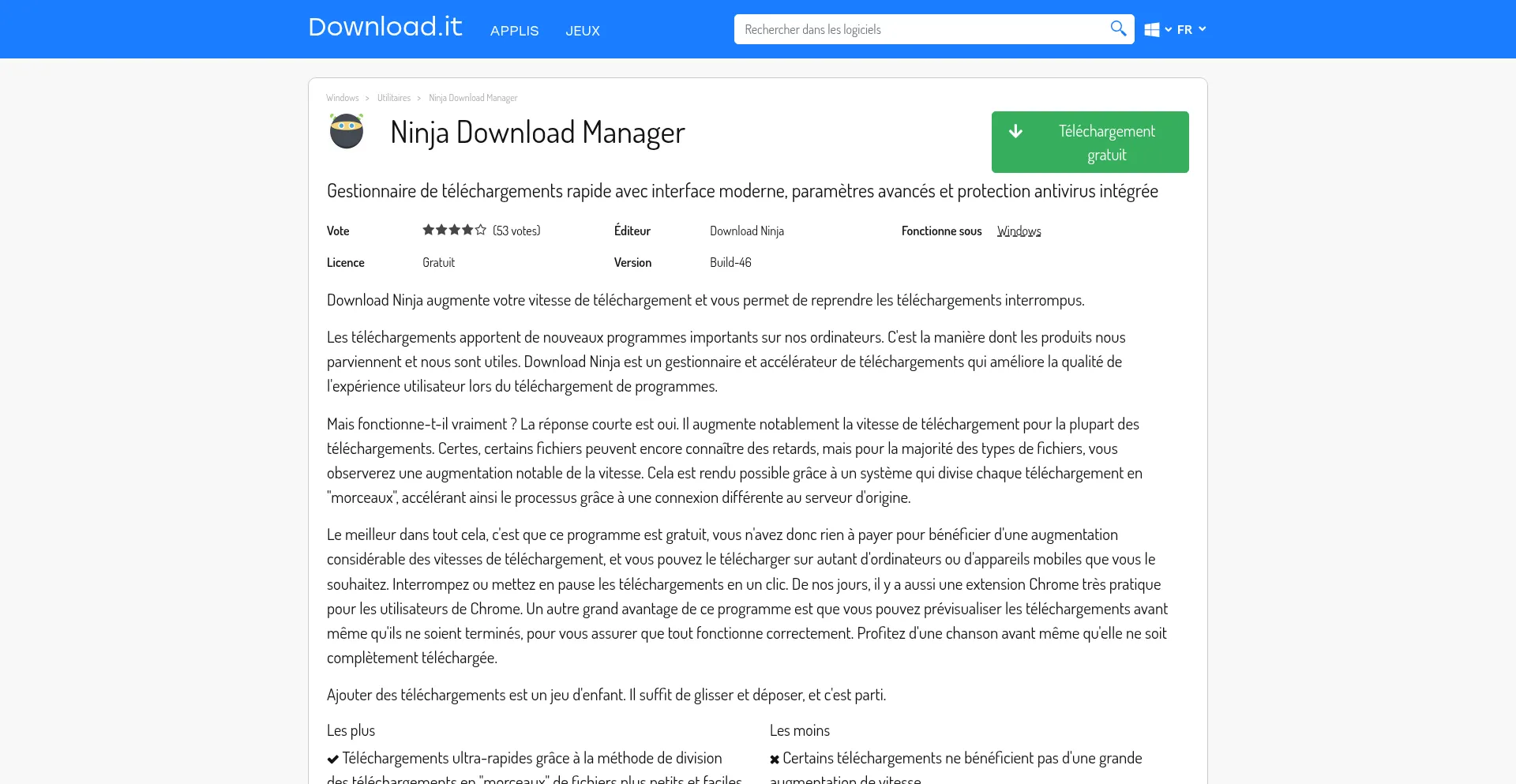1516x784 pixels.
Task: Click Ninja Download Manager breadcrumb
Action: tap(473, 98)
